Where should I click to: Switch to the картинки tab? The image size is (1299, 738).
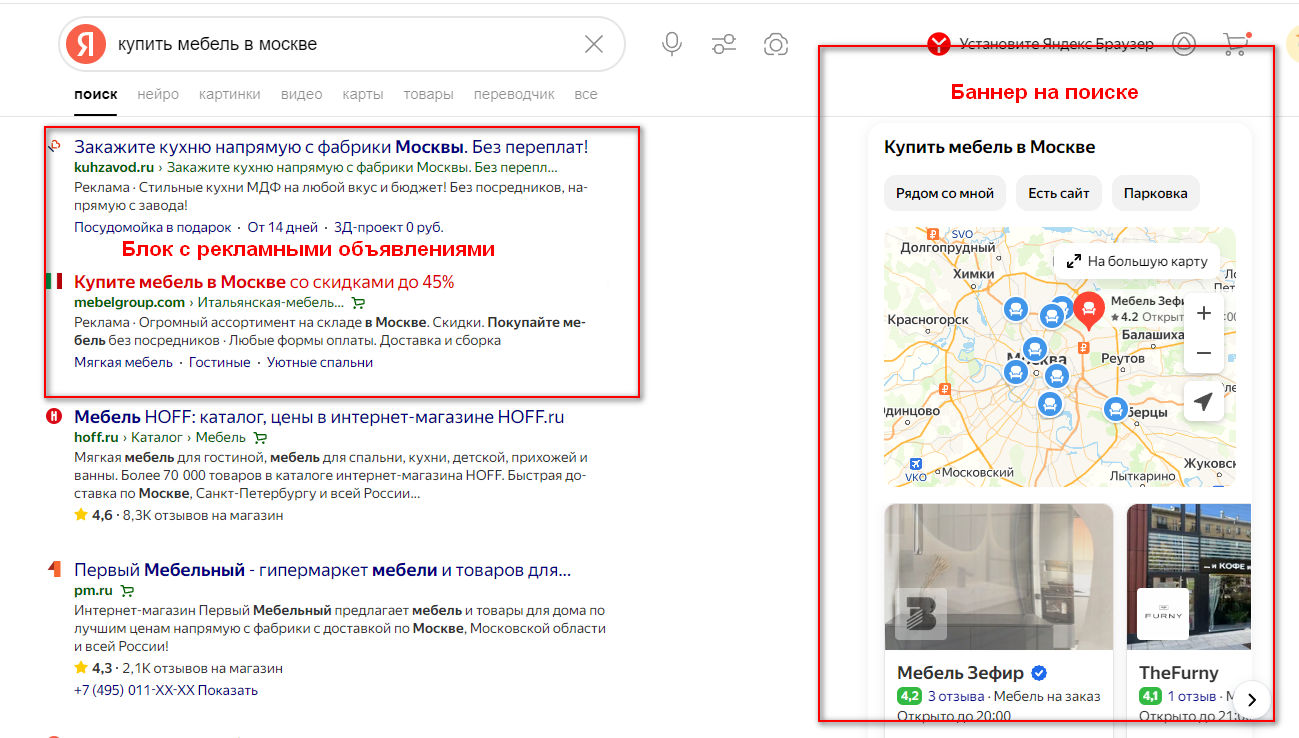(230, 94)
